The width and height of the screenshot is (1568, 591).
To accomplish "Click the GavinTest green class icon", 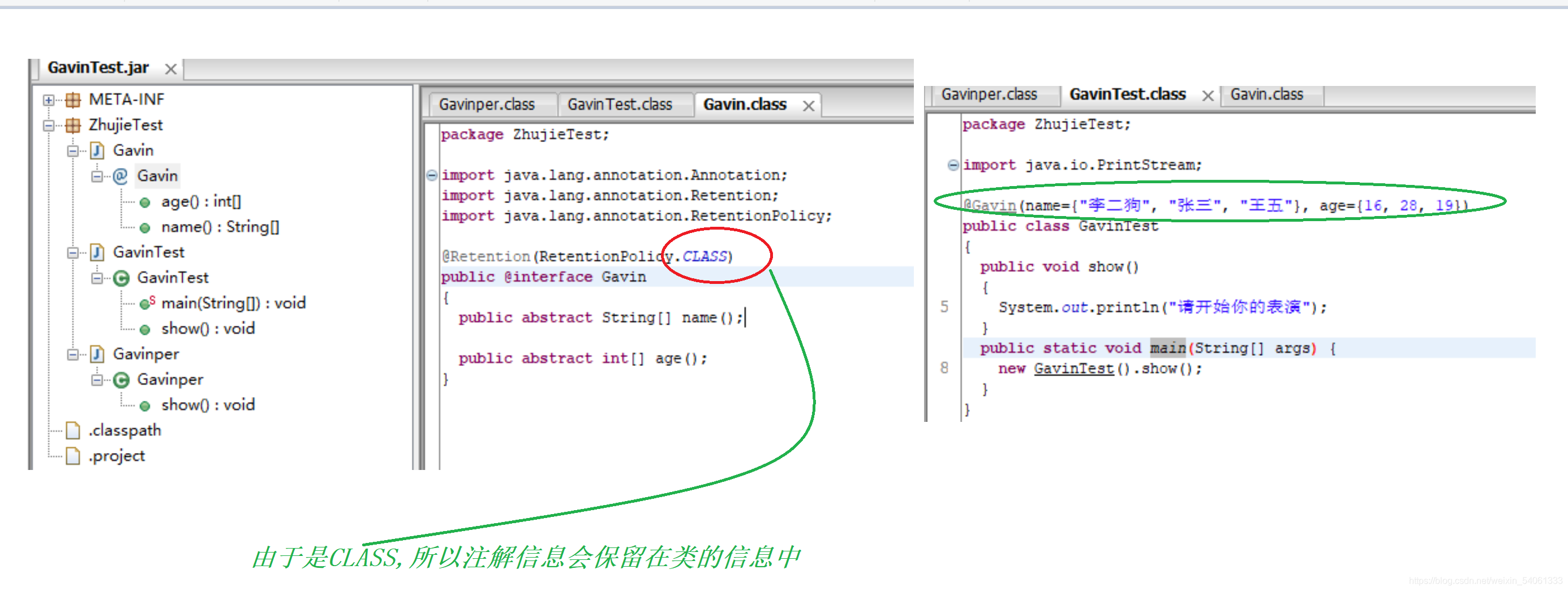I will coord(122,278).
